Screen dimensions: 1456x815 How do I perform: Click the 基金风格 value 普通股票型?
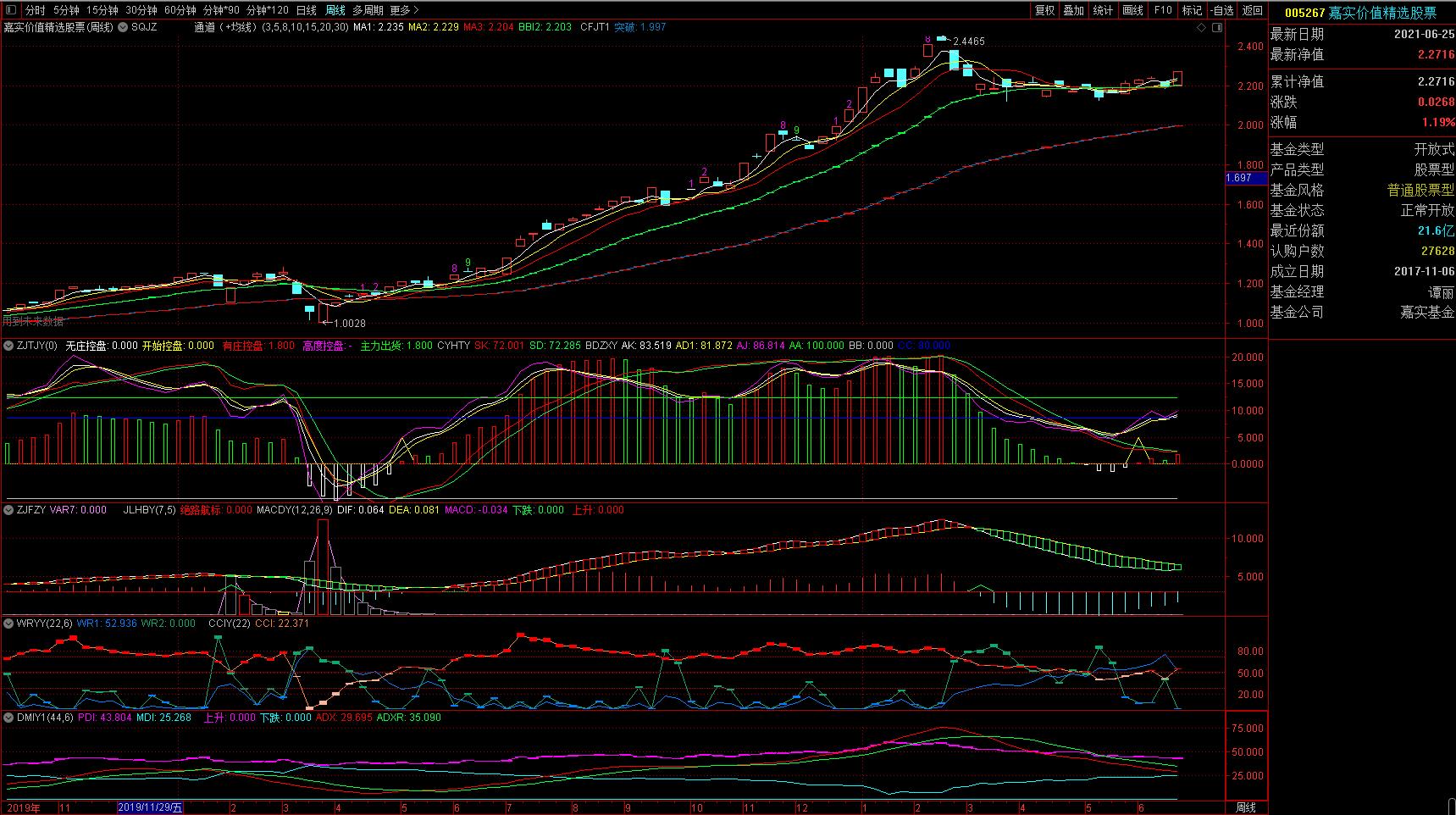coord(1420,191)
